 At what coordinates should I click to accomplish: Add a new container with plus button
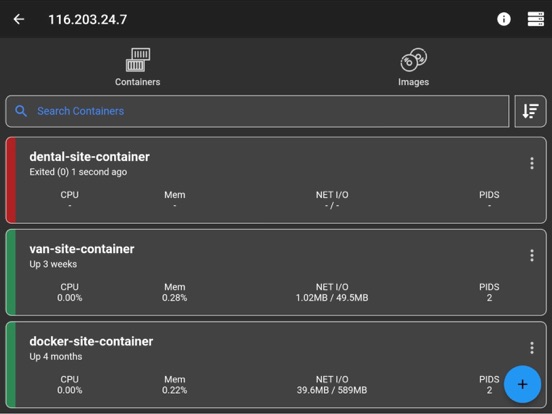522,384
